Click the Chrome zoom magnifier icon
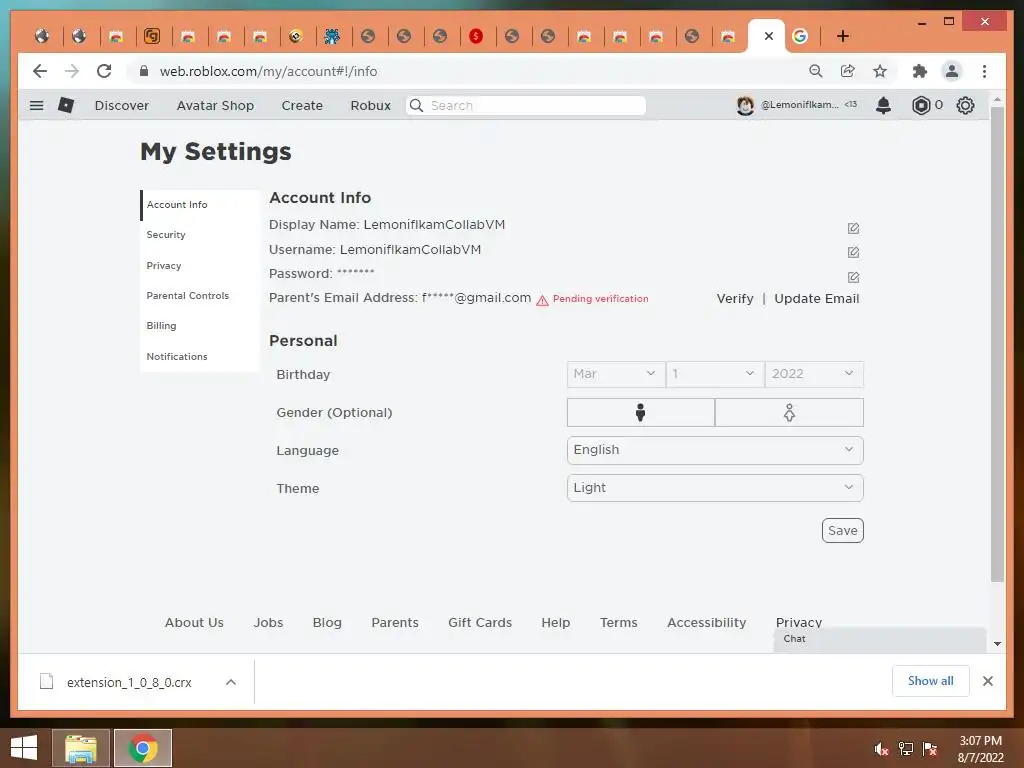 pos(815,71)
